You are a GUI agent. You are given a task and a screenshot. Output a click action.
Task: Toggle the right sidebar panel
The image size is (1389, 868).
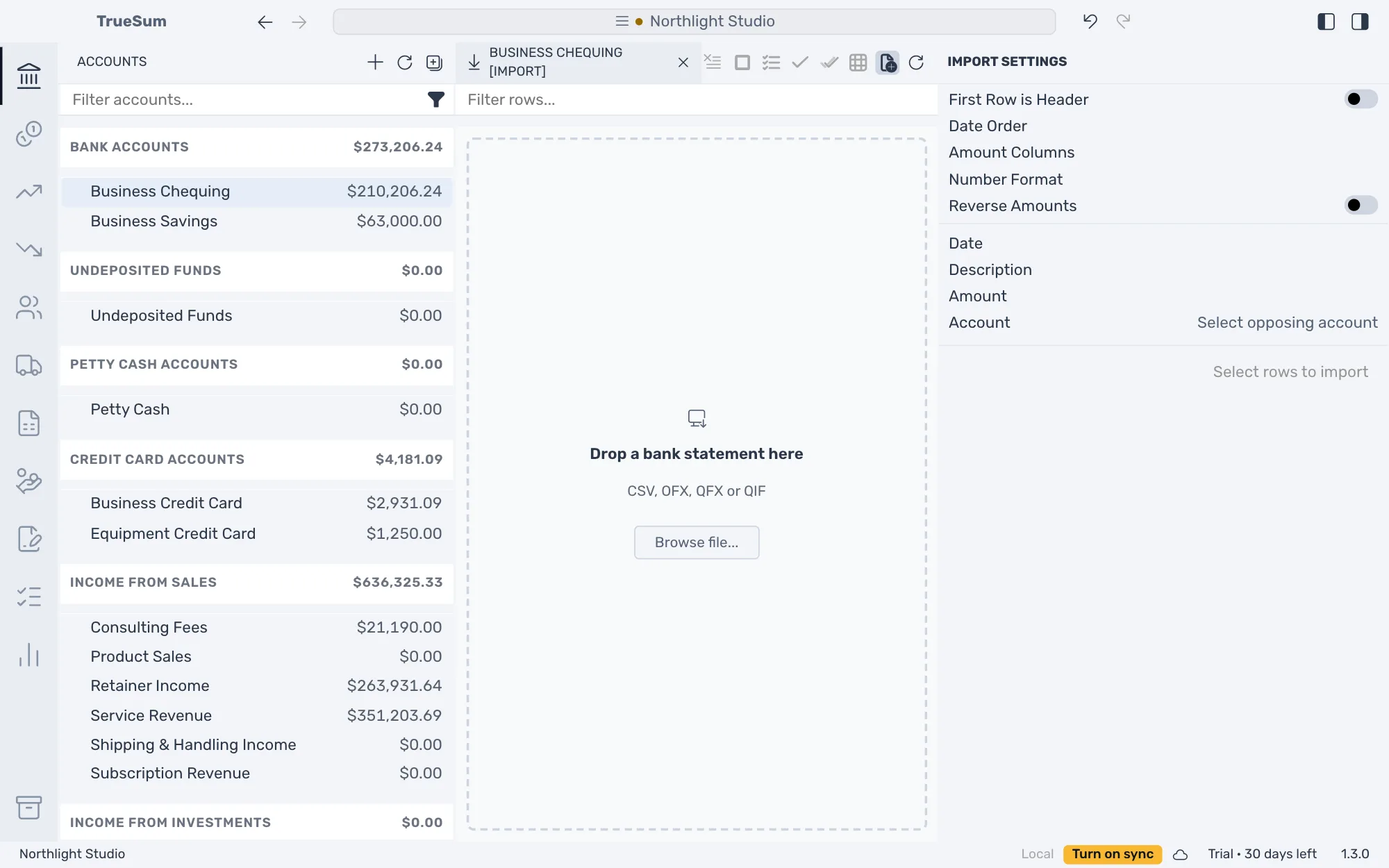(1360, 22)
